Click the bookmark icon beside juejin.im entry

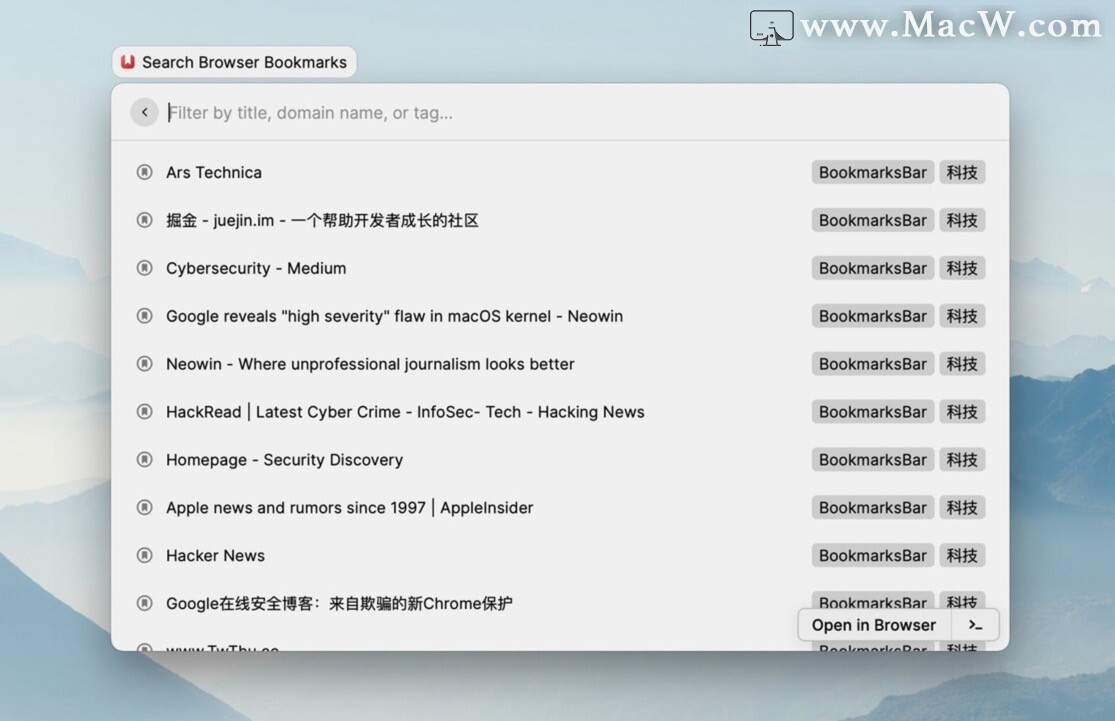point(144,220)
